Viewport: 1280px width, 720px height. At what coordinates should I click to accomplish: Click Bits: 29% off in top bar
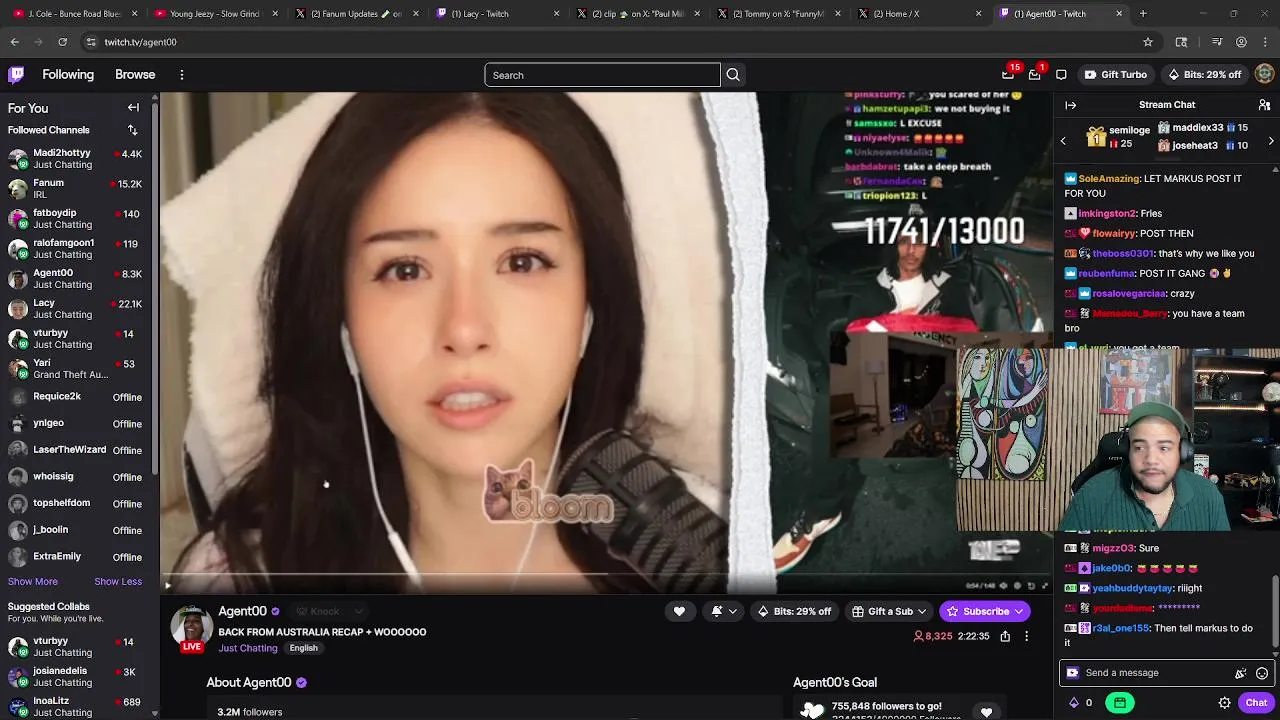click(x=1205, y=75)
